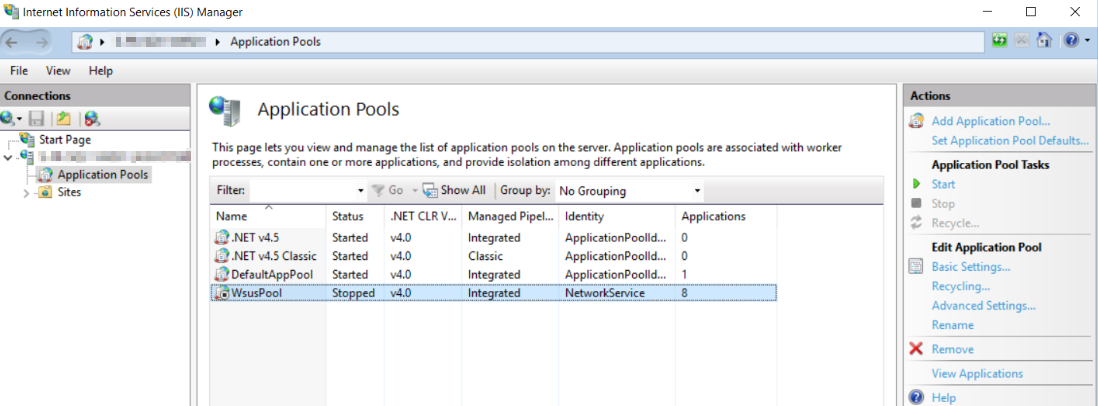Open Recycling settings
This screenshot has height=406, width=1098.
tap(960, 286)
